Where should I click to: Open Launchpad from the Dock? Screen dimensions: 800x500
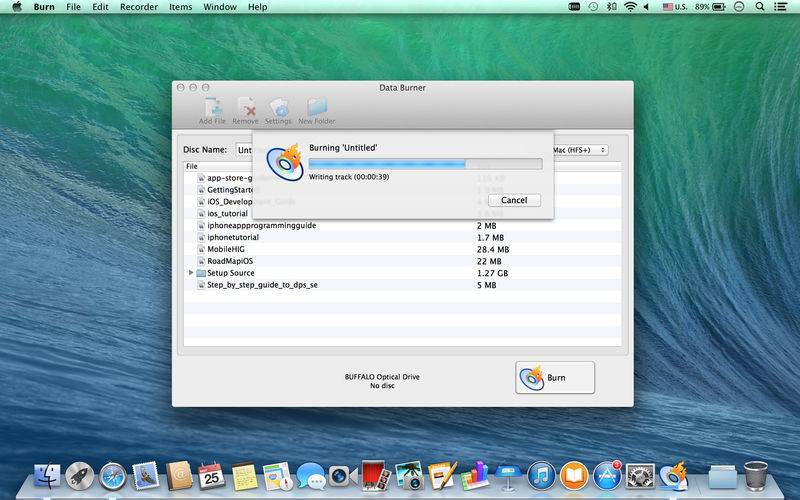(x=80, y=477)
